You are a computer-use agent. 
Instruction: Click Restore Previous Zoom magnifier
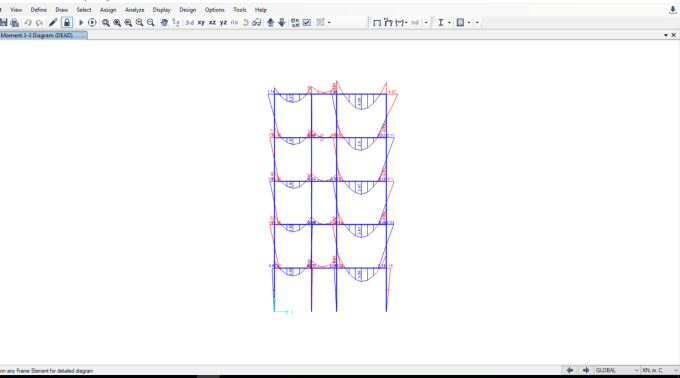click(128, 23)
